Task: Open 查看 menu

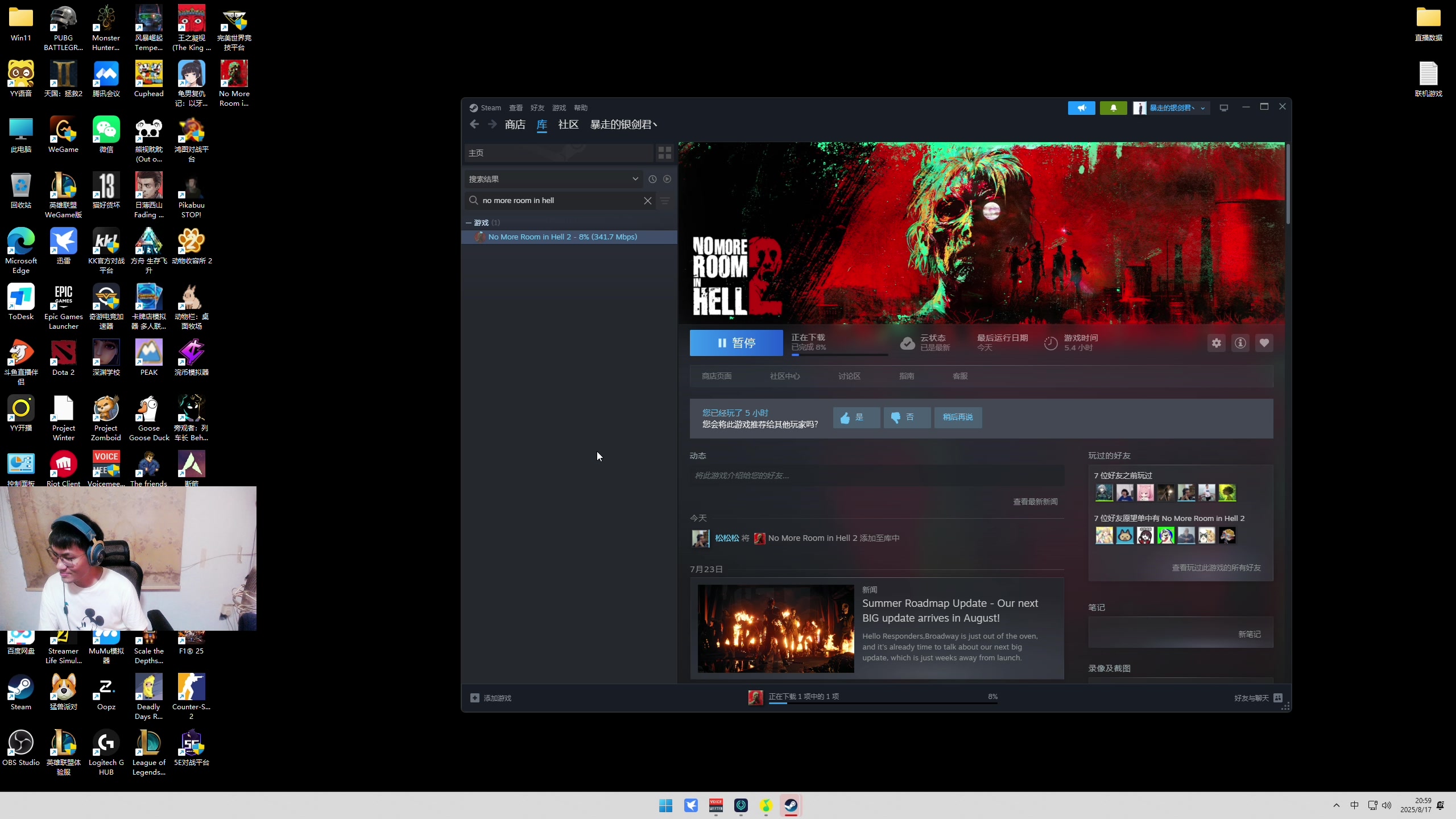Action: (x=516, y=108)
